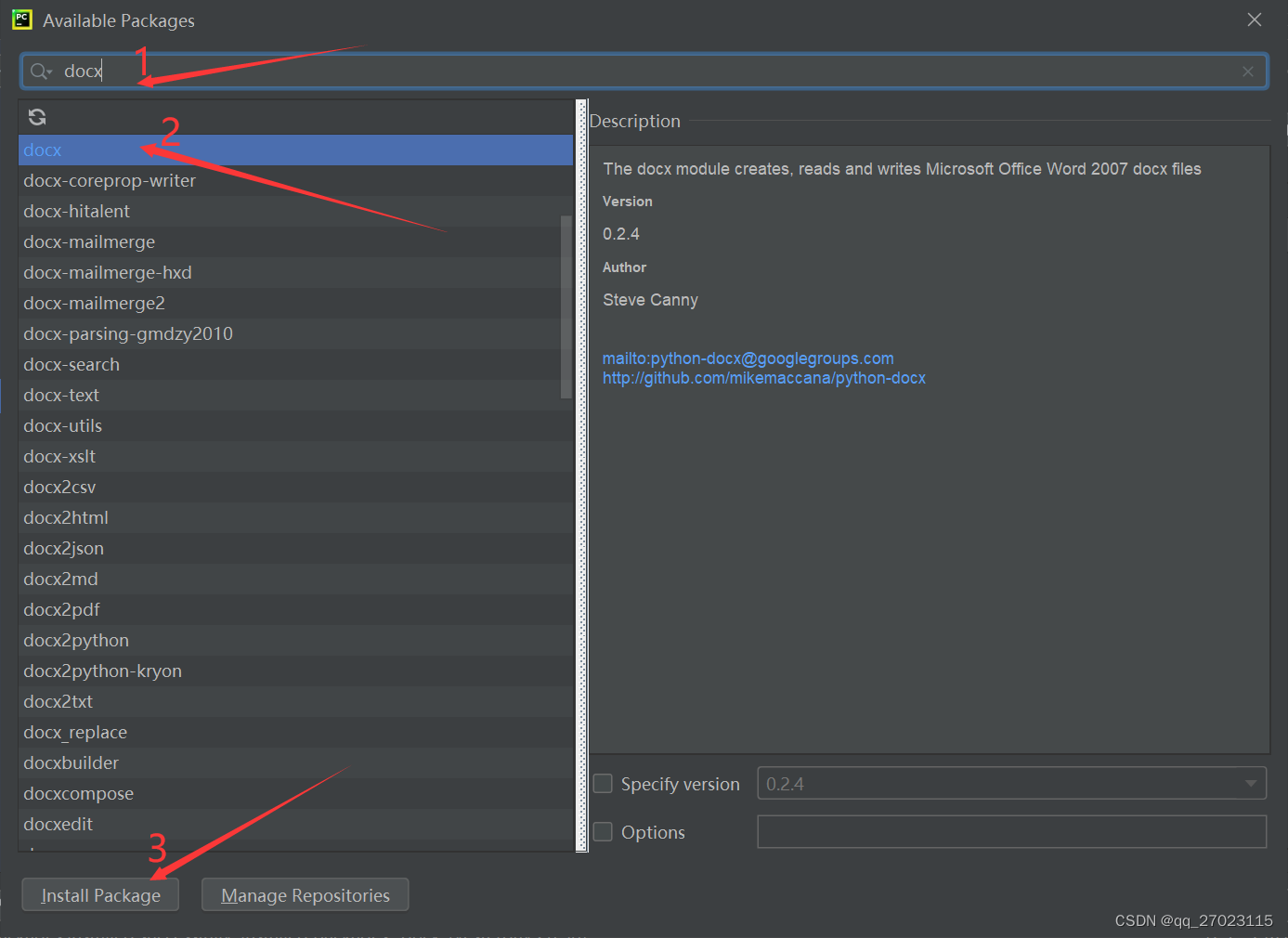Select the docx-mailmerge2 package
This screenshot has height=938, width=1288.
[296, 304]
